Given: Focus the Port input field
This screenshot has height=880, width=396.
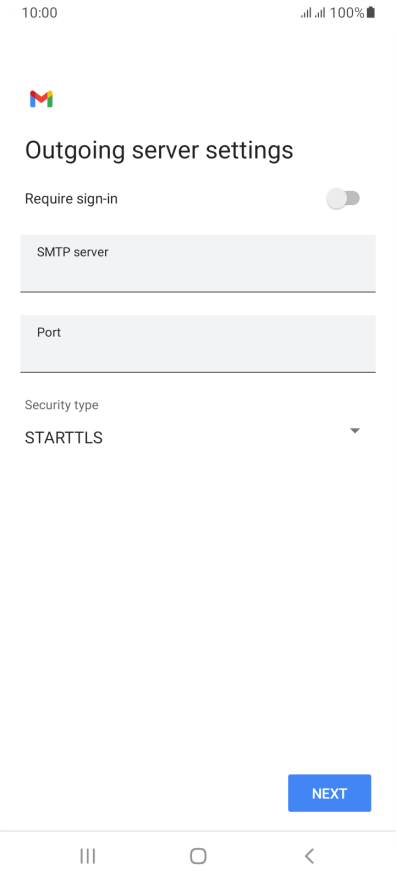Looking at the screenshot, I should pos(197,343).
